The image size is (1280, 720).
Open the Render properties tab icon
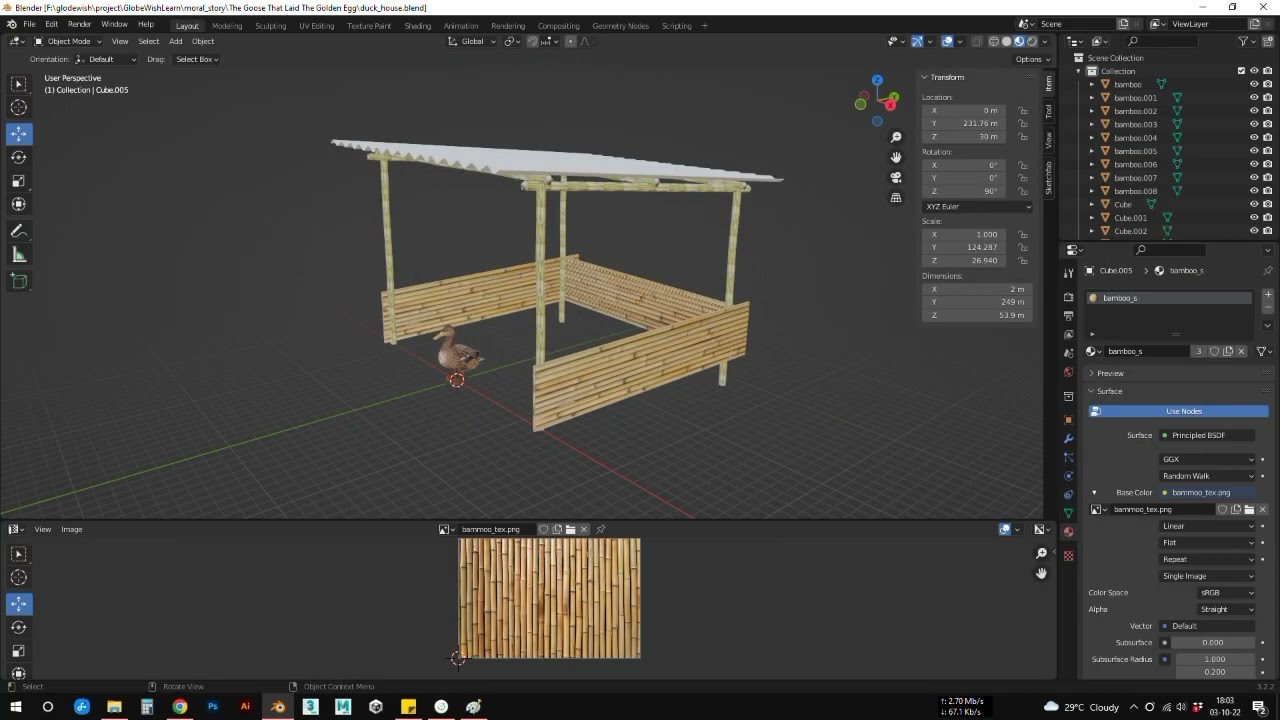click(x=1068, y=297)
